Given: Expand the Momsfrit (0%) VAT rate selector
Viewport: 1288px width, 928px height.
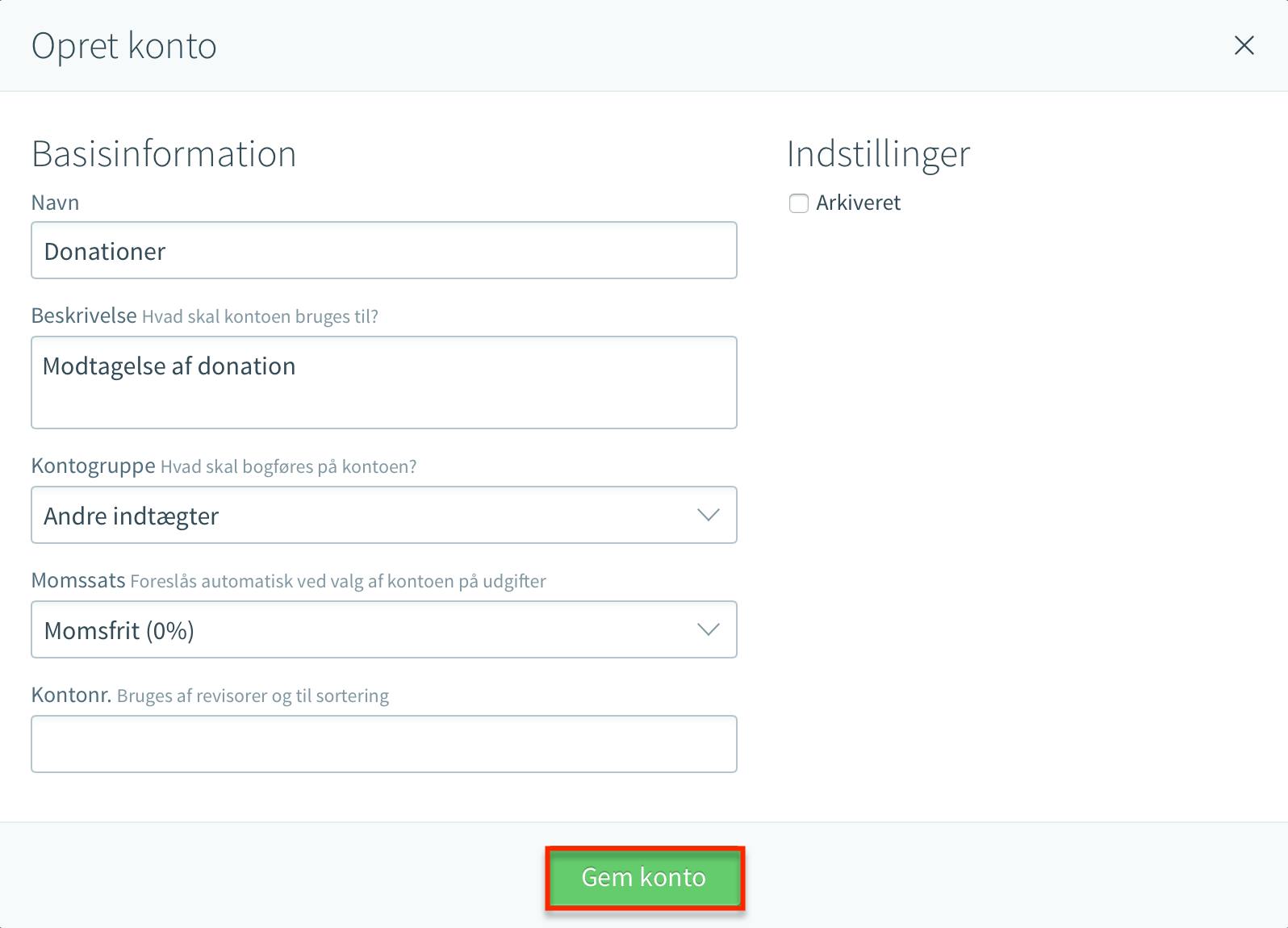Looking at the screenshot, I should click(x=384, y=629).
